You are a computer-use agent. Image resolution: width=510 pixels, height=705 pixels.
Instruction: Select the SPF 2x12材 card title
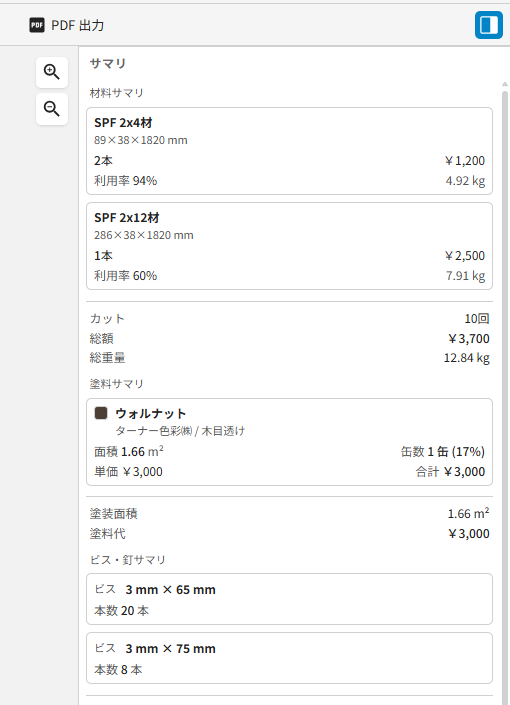pos(127,218)
